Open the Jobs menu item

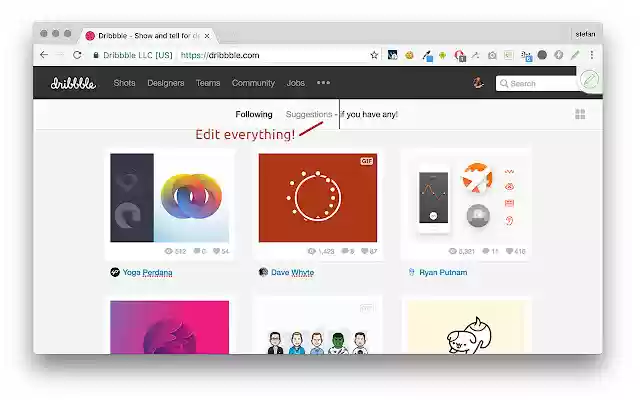point(296,83)
